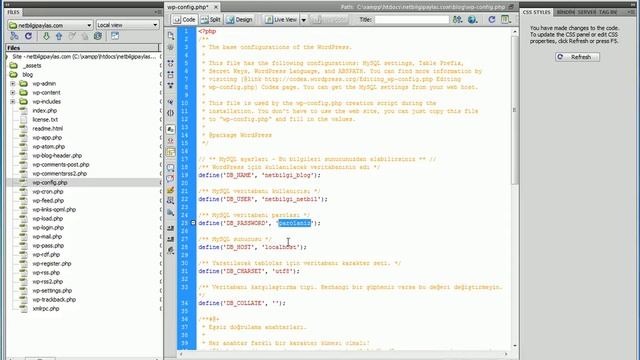This screenshot has width=640, height=360.
Task: Switch to the SERVER panel tab
Action: tap(587, 12)
